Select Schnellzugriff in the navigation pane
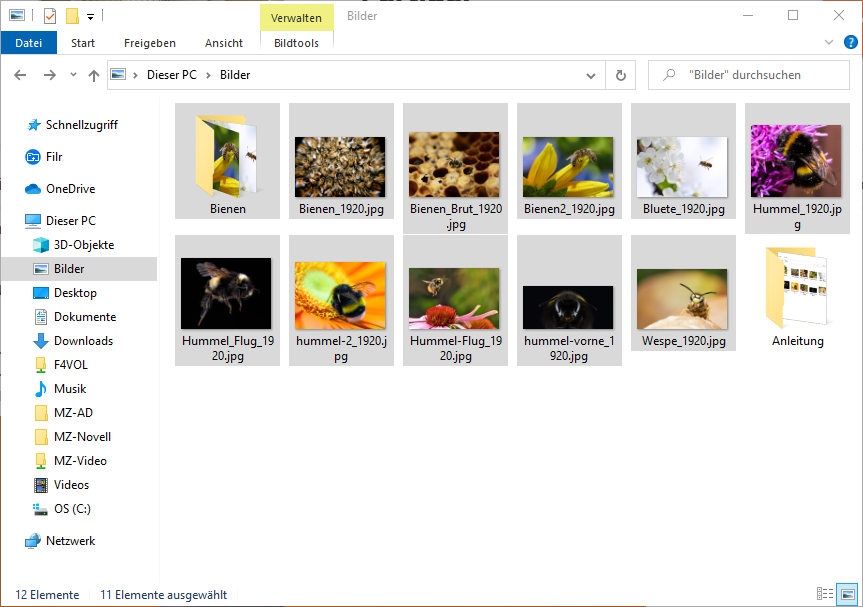Image resolution: width=863 pixels, height=607 pixels. coord(81,125)
